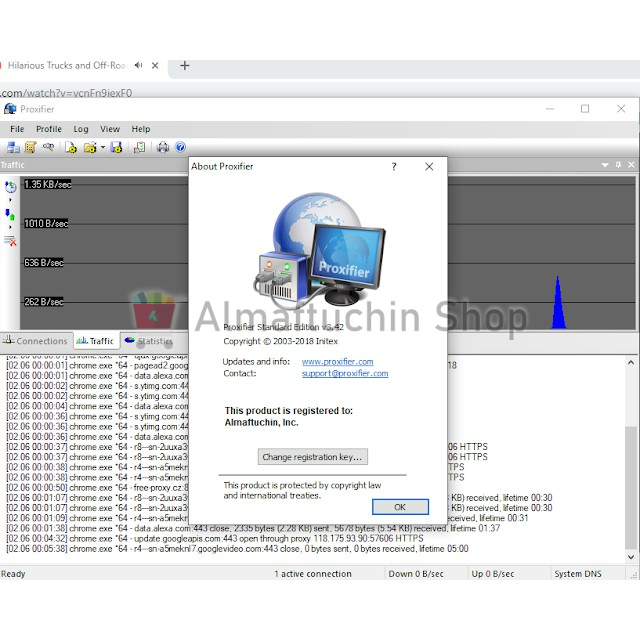640x640 pixels.
Task: Open www.proxifier.com link
Action: pyautogui.click(x=337, y=362)
